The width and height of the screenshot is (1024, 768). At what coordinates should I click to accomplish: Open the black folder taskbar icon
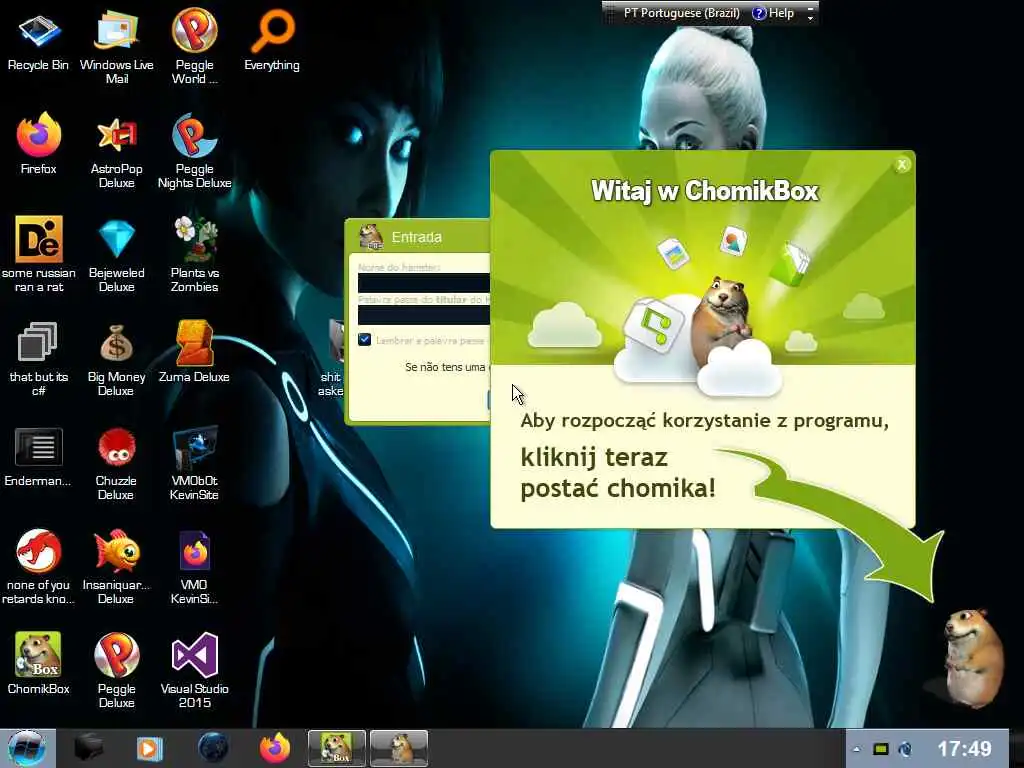88,748
